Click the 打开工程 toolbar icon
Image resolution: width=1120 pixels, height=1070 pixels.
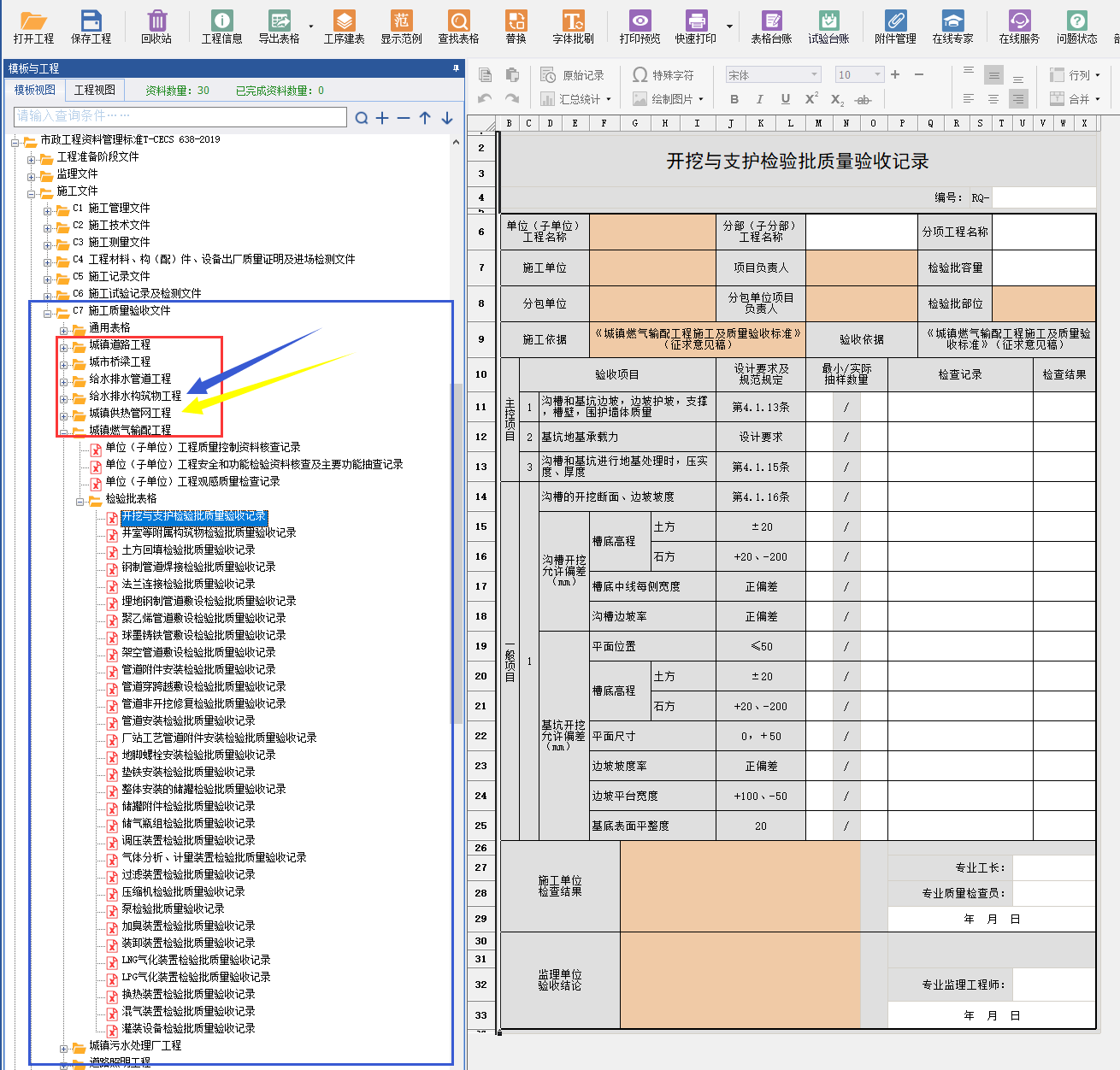tap(33, 26)
